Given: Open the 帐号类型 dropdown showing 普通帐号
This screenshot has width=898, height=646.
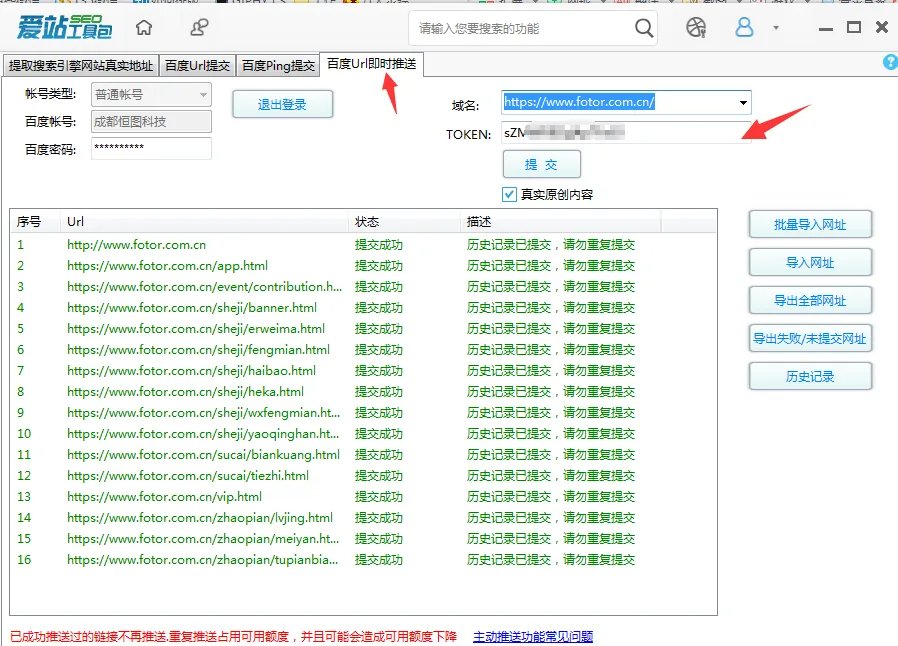Looking at the screenshot, I should tap(150, 93).
